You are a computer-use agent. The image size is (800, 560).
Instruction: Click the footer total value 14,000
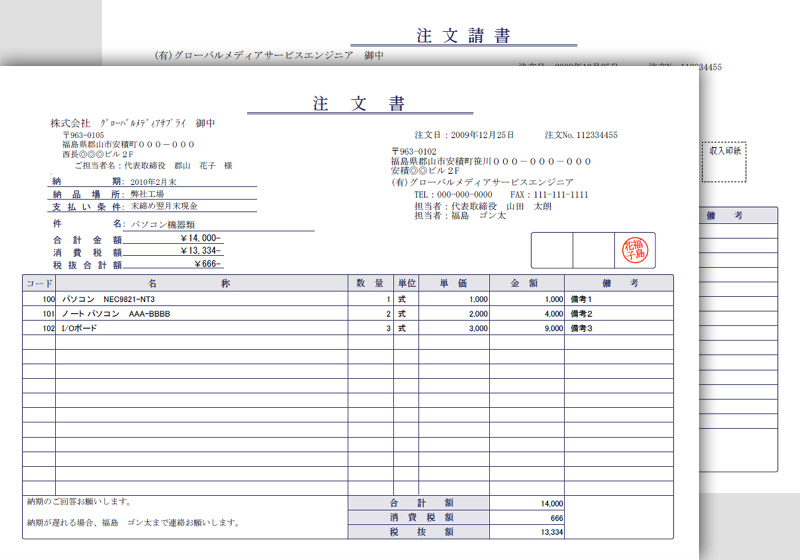(552, 503)
